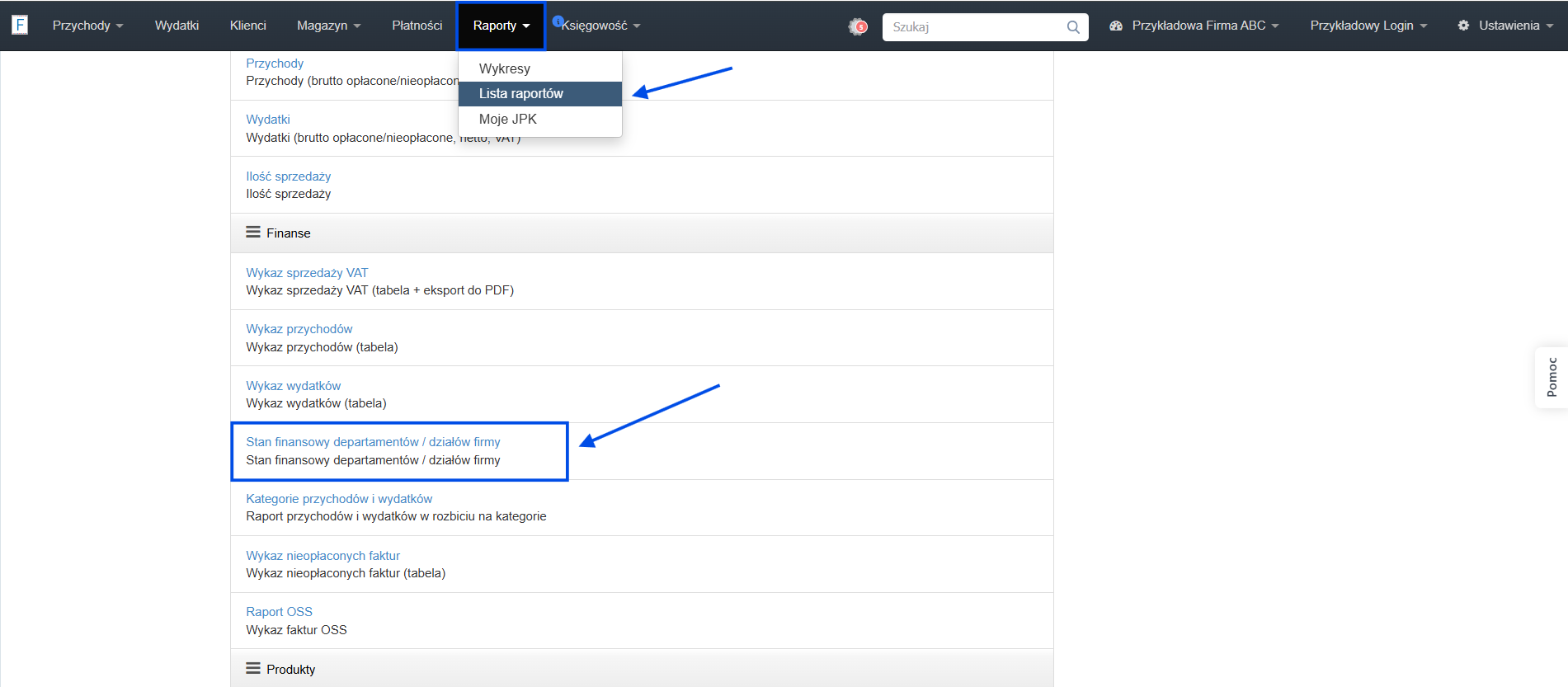Viewport: 1568px width, 687px height.
Task: Open Wykaz wydatków report
Action: tap(294, 386)
